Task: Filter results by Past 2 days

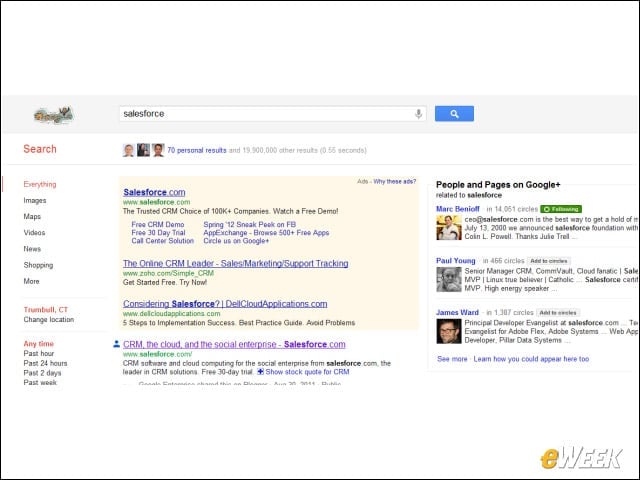Action: [42, 373]
